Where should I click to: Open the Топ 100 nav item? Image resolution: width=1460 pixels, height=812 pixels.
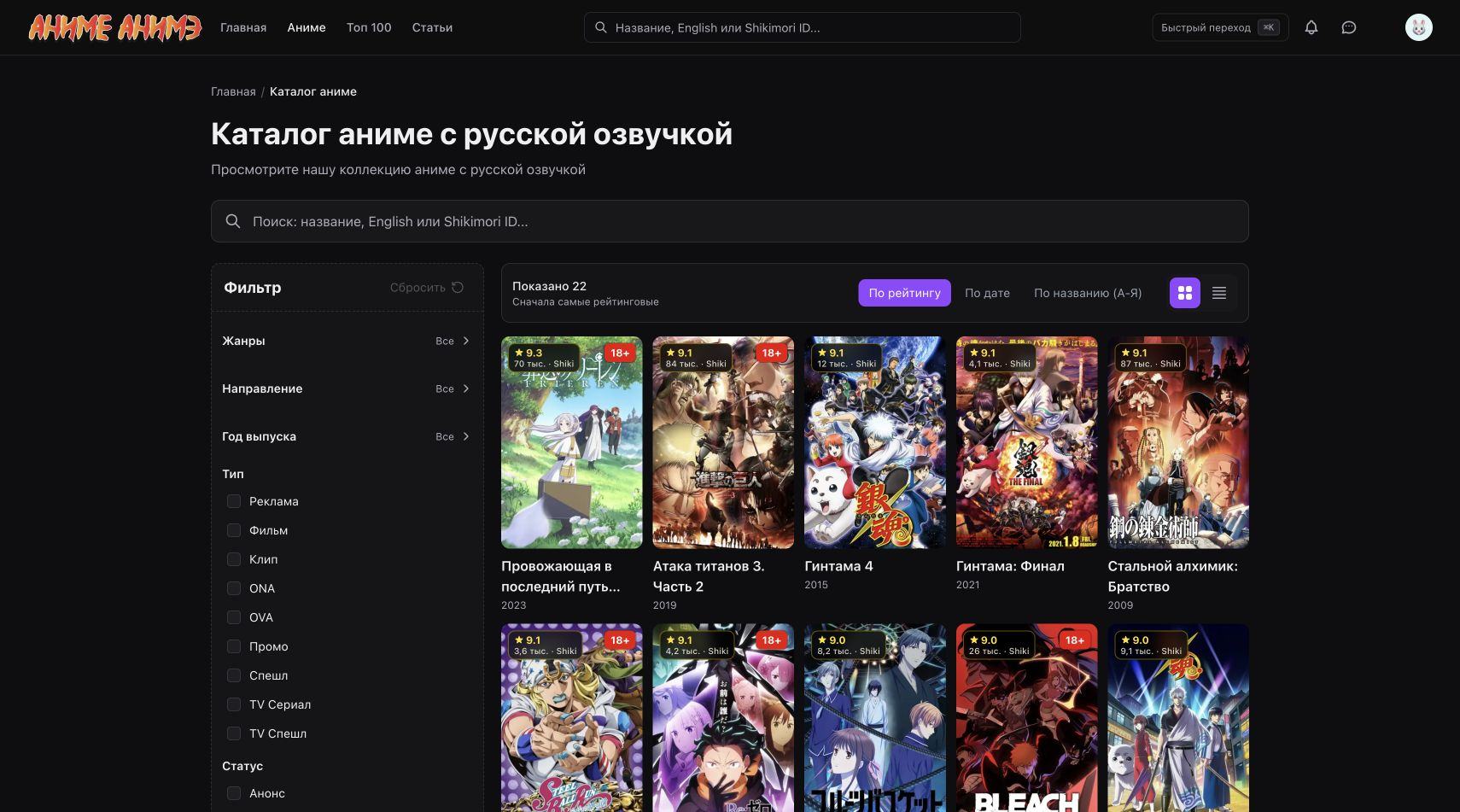[x=369, y=27]
